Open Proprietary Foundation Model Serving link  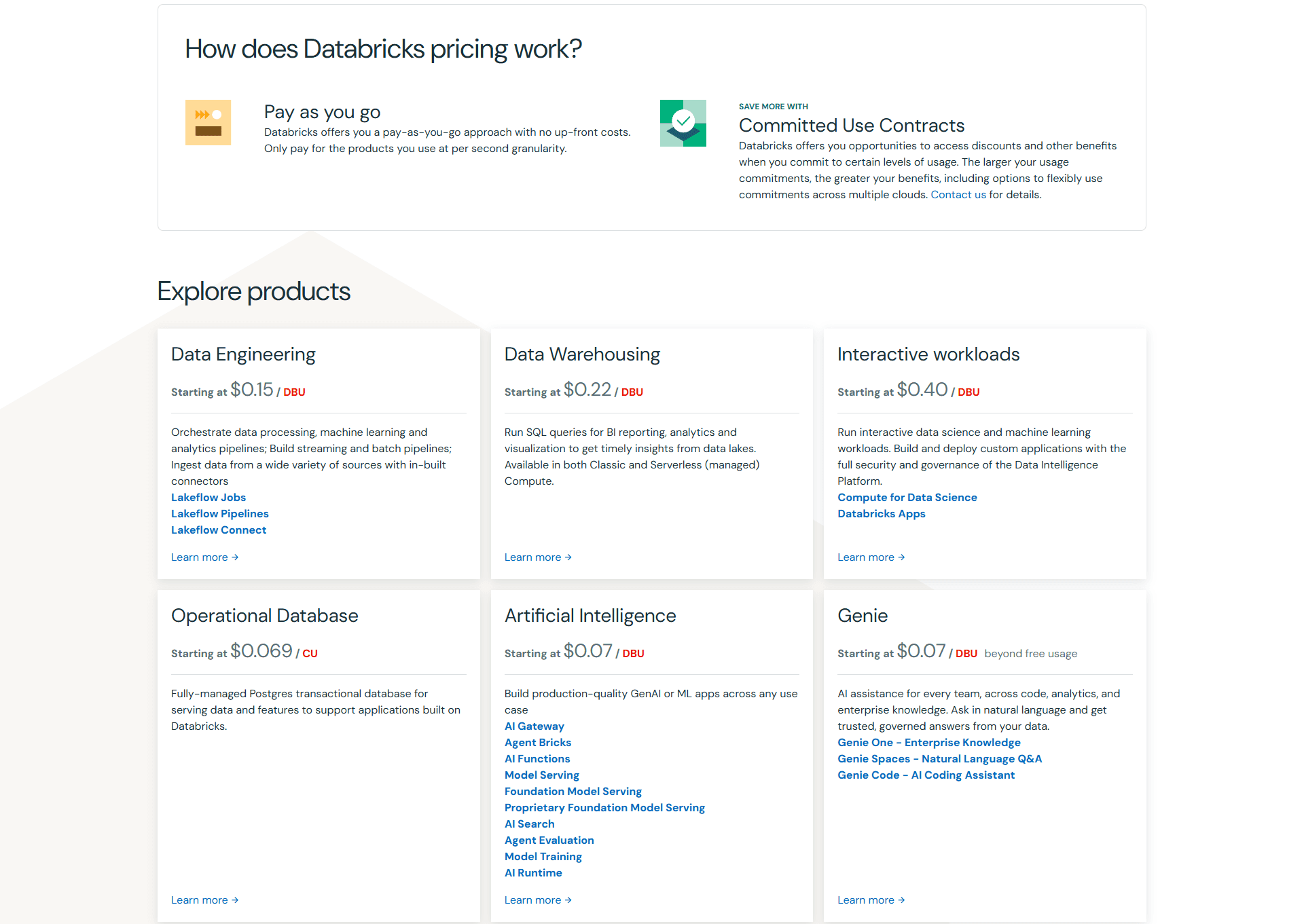coord(604,808)
